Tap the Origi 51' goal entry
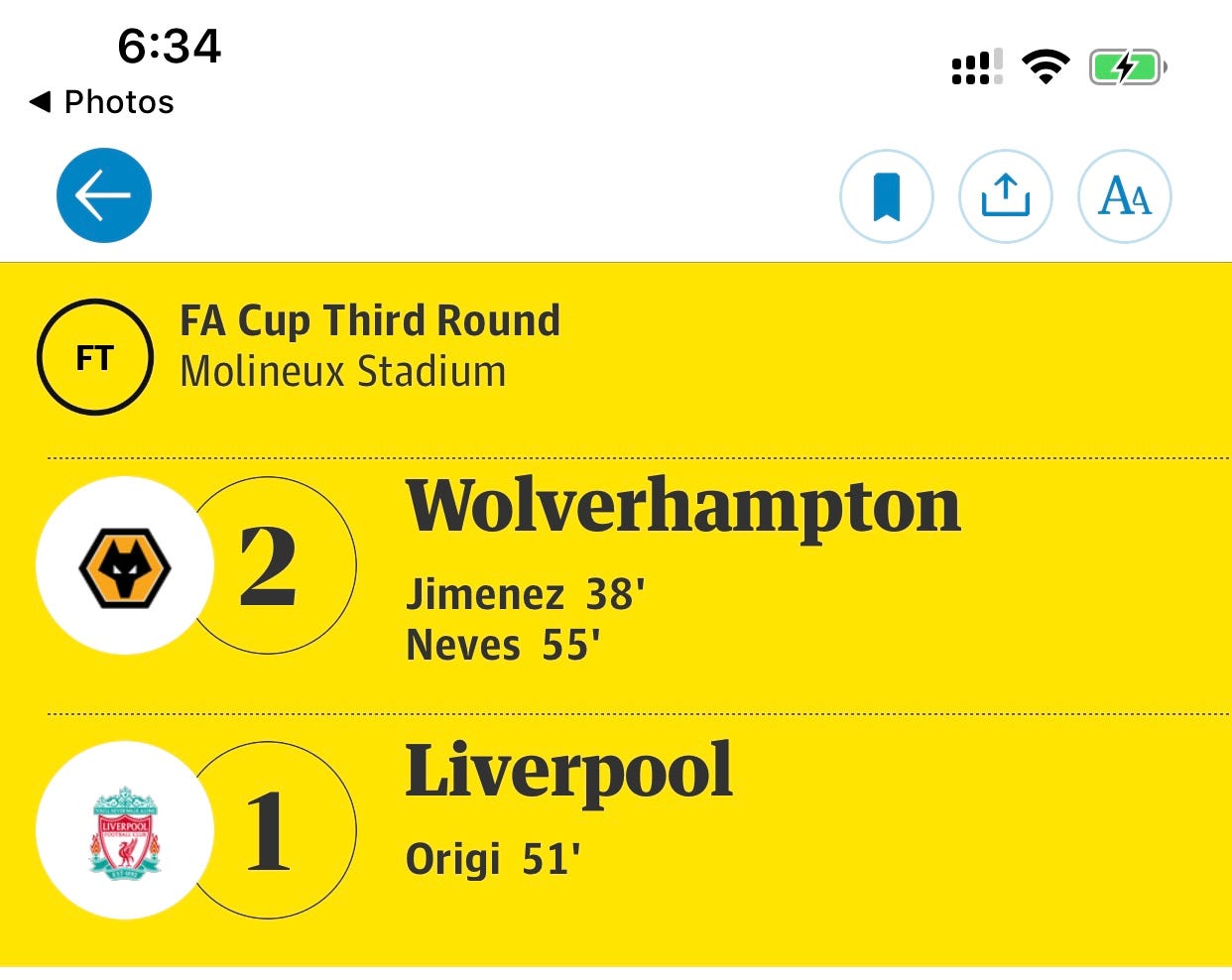Viewport: 1232px width, 980px height. pos(493,859)
